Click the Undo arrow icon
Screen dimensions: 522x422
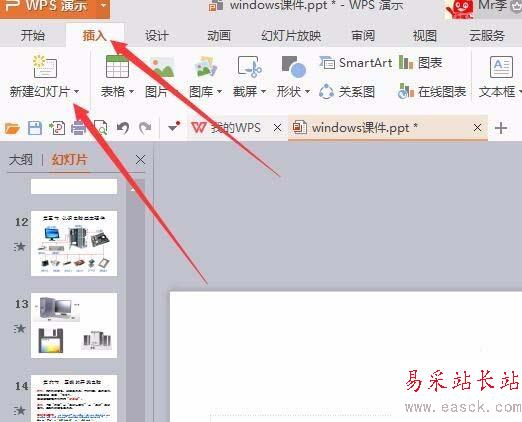click(123, 128)
